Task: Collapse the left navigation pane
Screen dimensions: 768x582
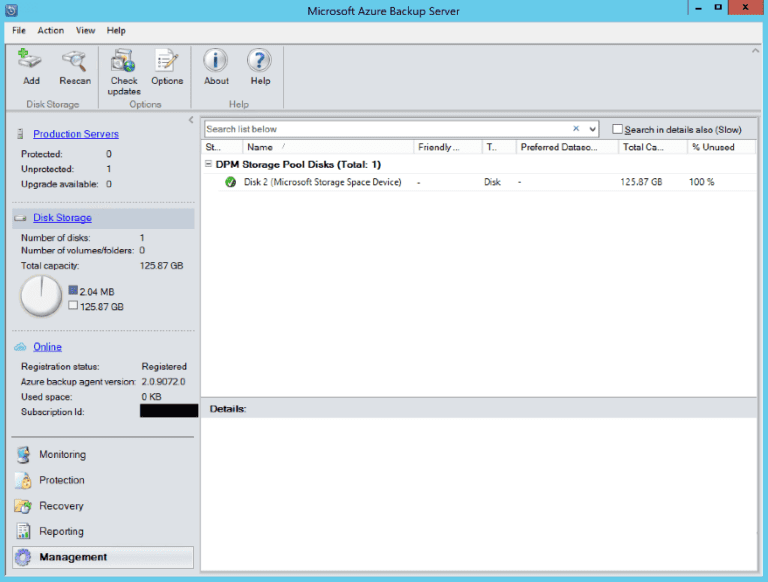Action: pyautogui.click(x=191, y=120)
